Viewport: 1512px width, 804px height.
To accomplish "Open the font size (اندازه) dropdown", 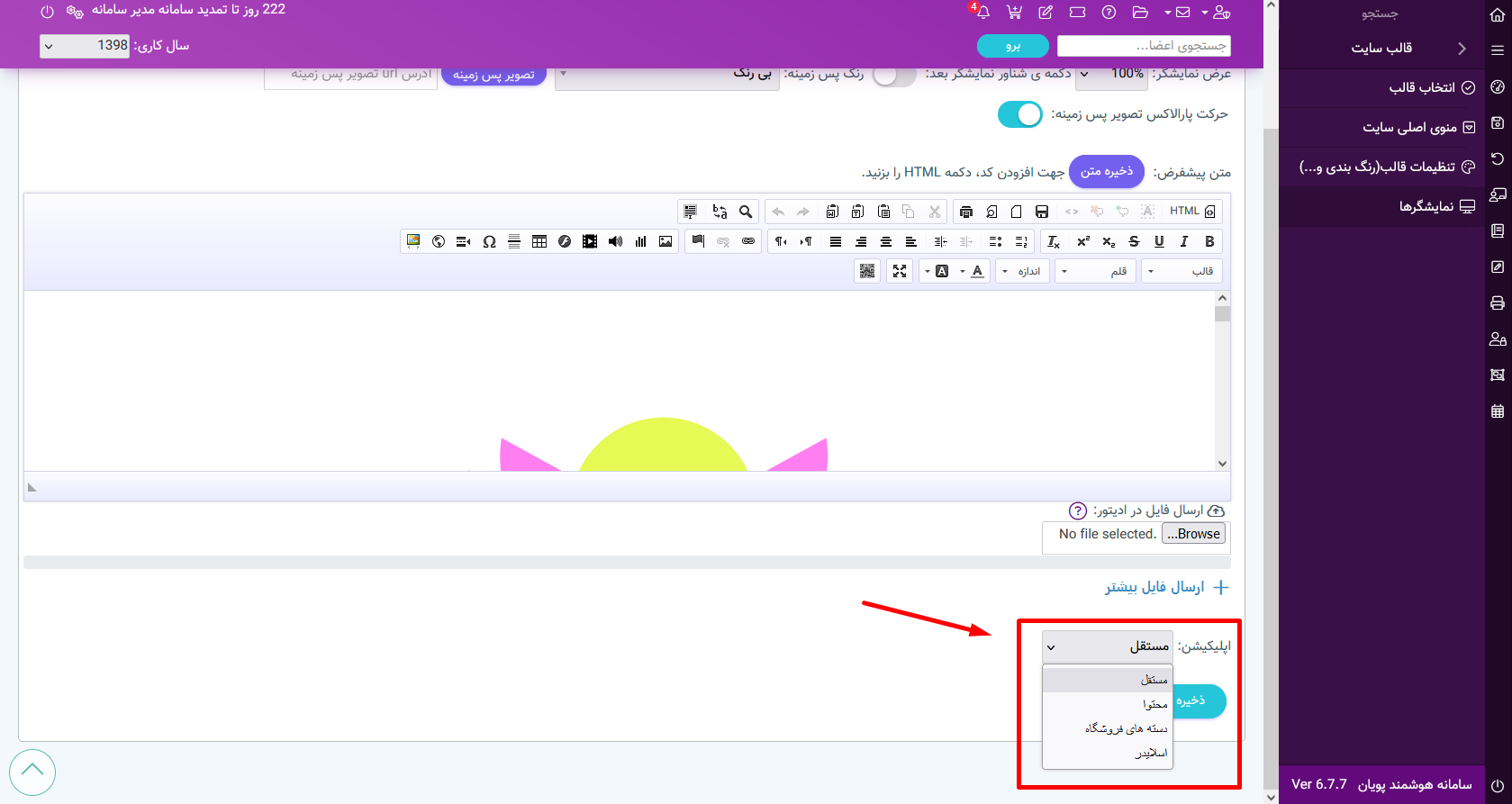I will (x=1022, y=271).
